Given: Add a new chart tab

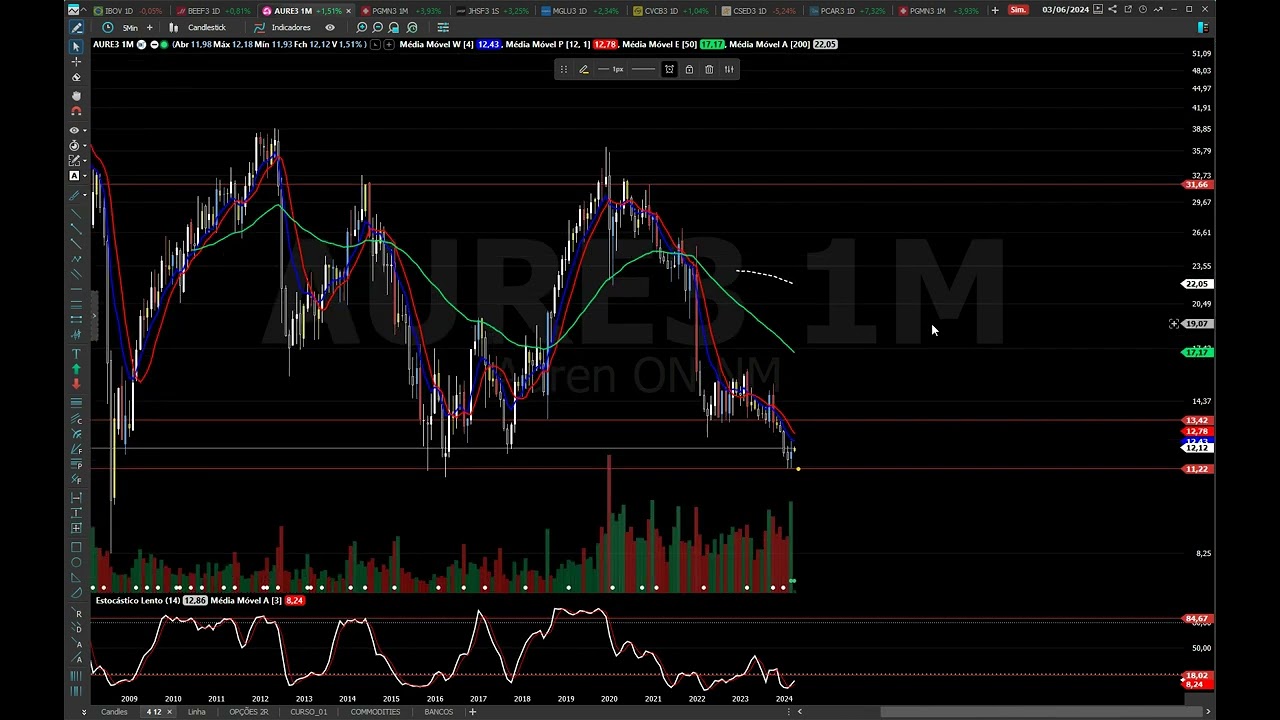Looking at the screenshot, I should pyautogui.click(x=994, y=10).
